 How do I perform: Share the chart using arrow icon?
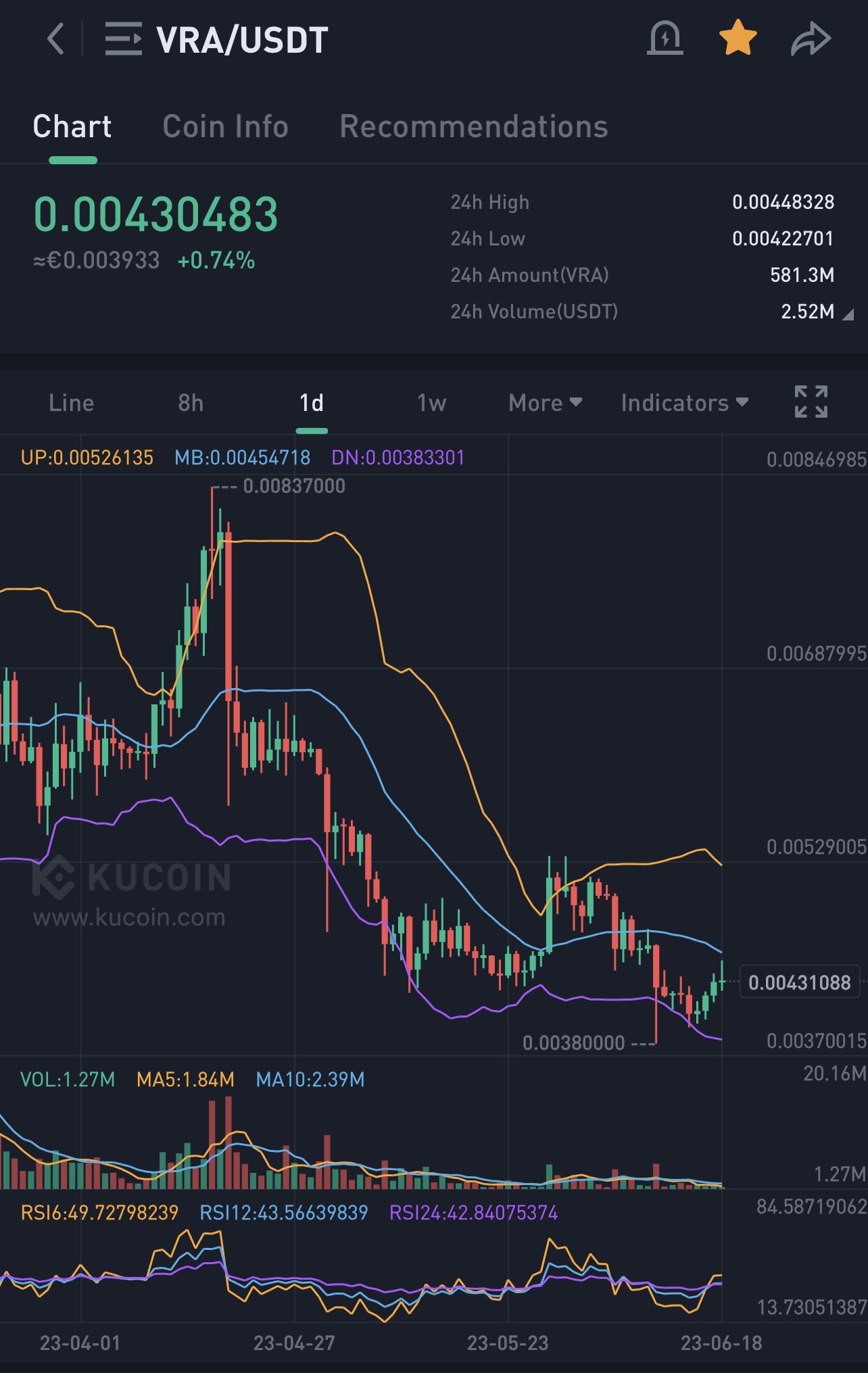coord(811,39)
